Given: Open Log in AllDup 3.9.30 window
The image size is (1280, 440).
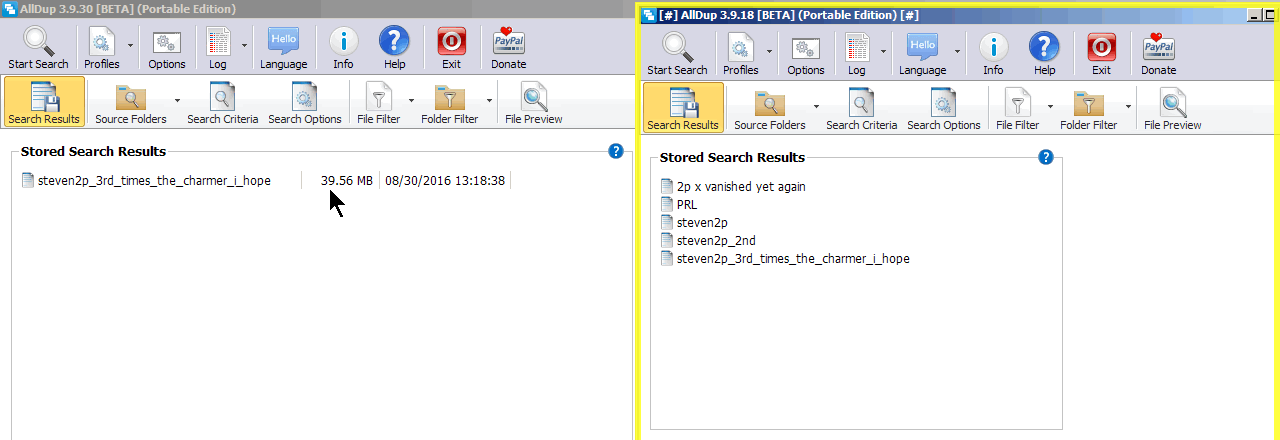Looking at the screenshot, I should pyautogui.click(x=217, y=48).
